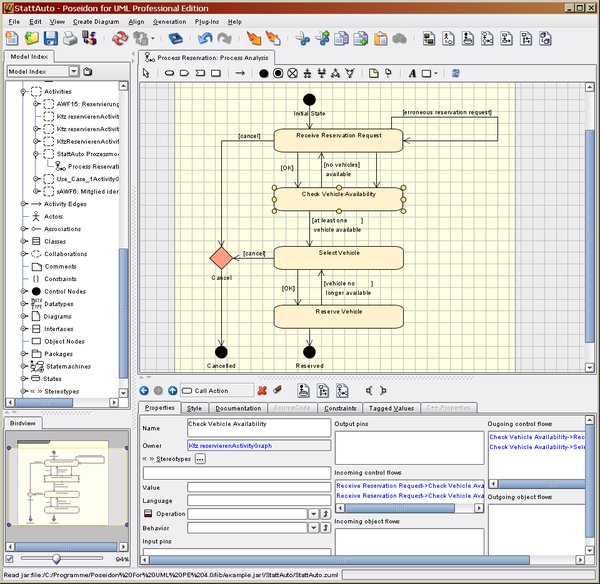The width and height of the screenshot is (600, 584).
Task: Click the eraser icon next to delete
Action: [x=278, y=390]
